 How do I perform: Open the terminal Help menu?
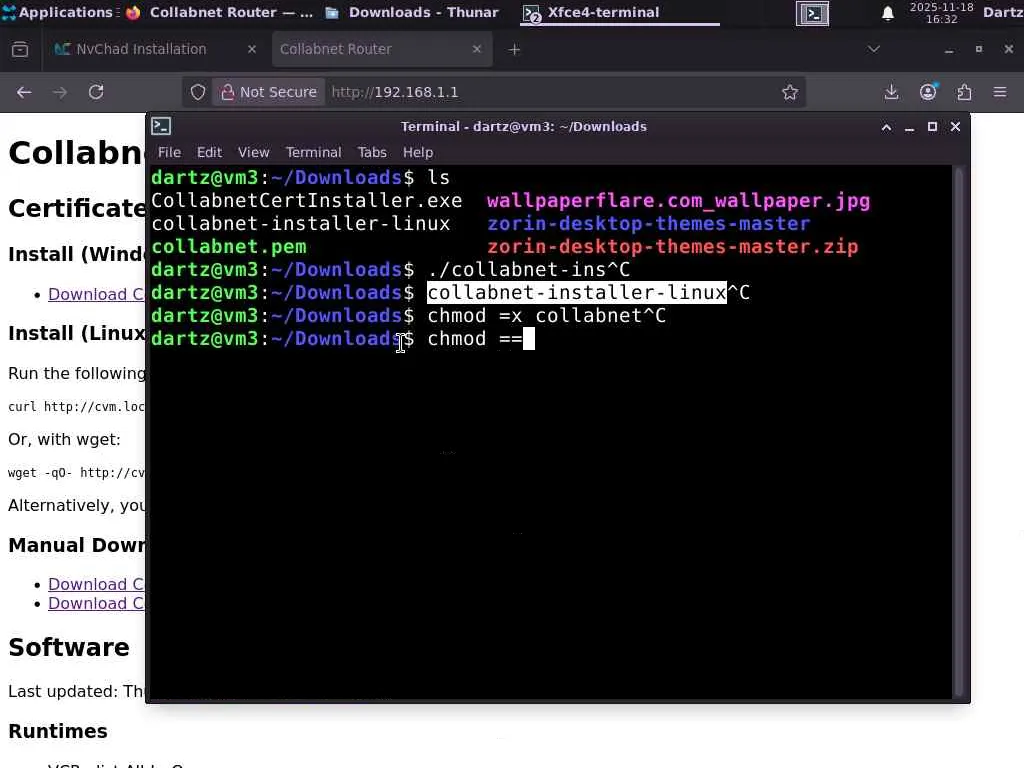coord(418,152)
